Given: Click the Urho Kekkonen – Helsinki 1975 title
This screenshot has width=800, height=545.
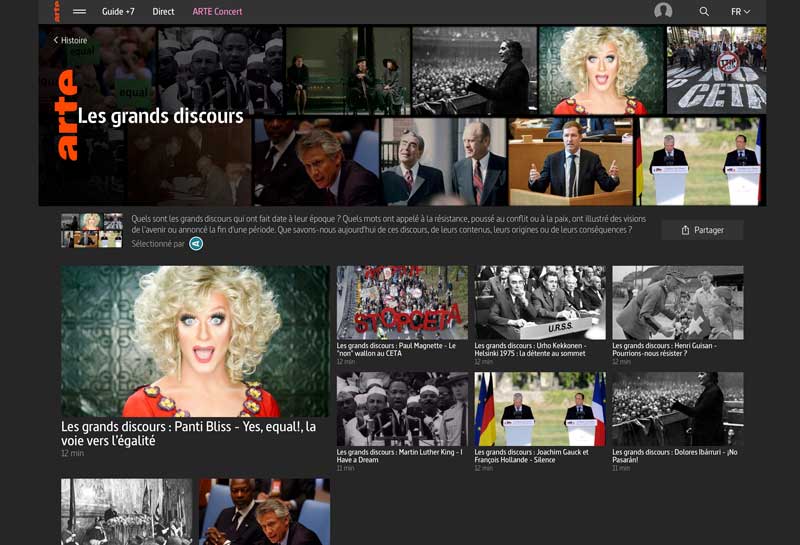Looking at the screenshot, I should coord(531,349).
